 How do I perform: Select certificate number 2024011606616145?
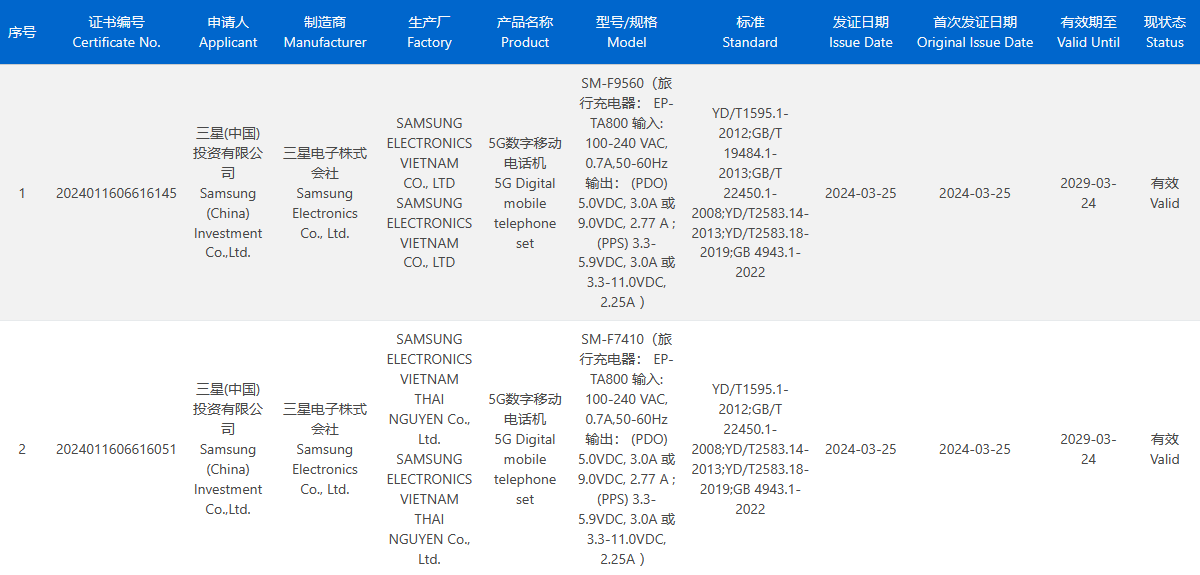click(x=116, y=193)
